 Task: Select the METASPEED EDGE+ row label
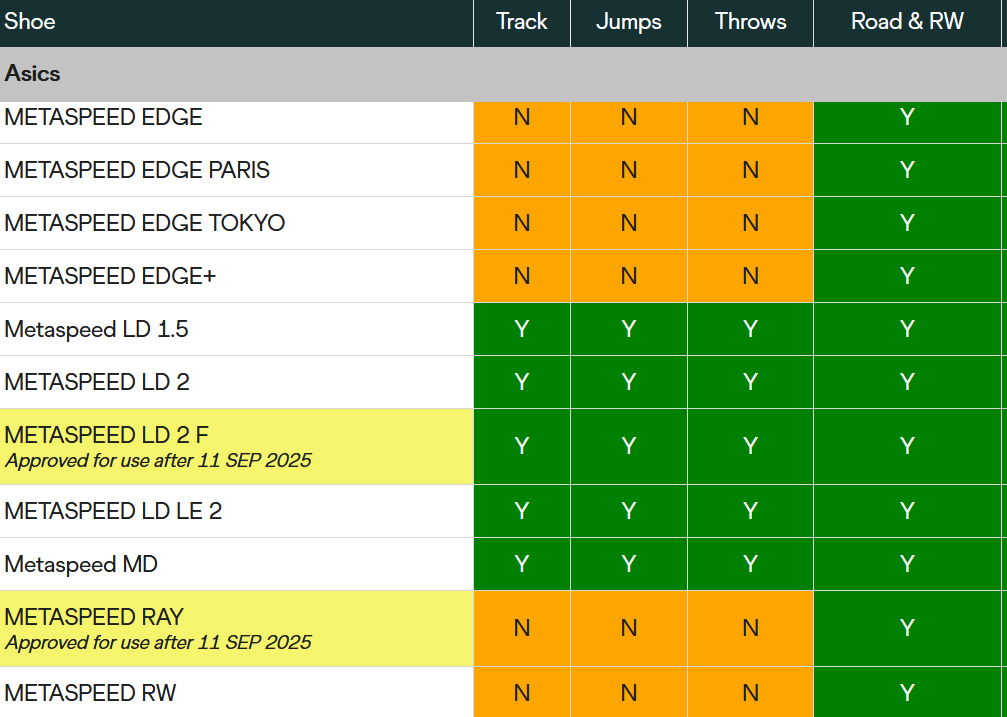(110, 276)
